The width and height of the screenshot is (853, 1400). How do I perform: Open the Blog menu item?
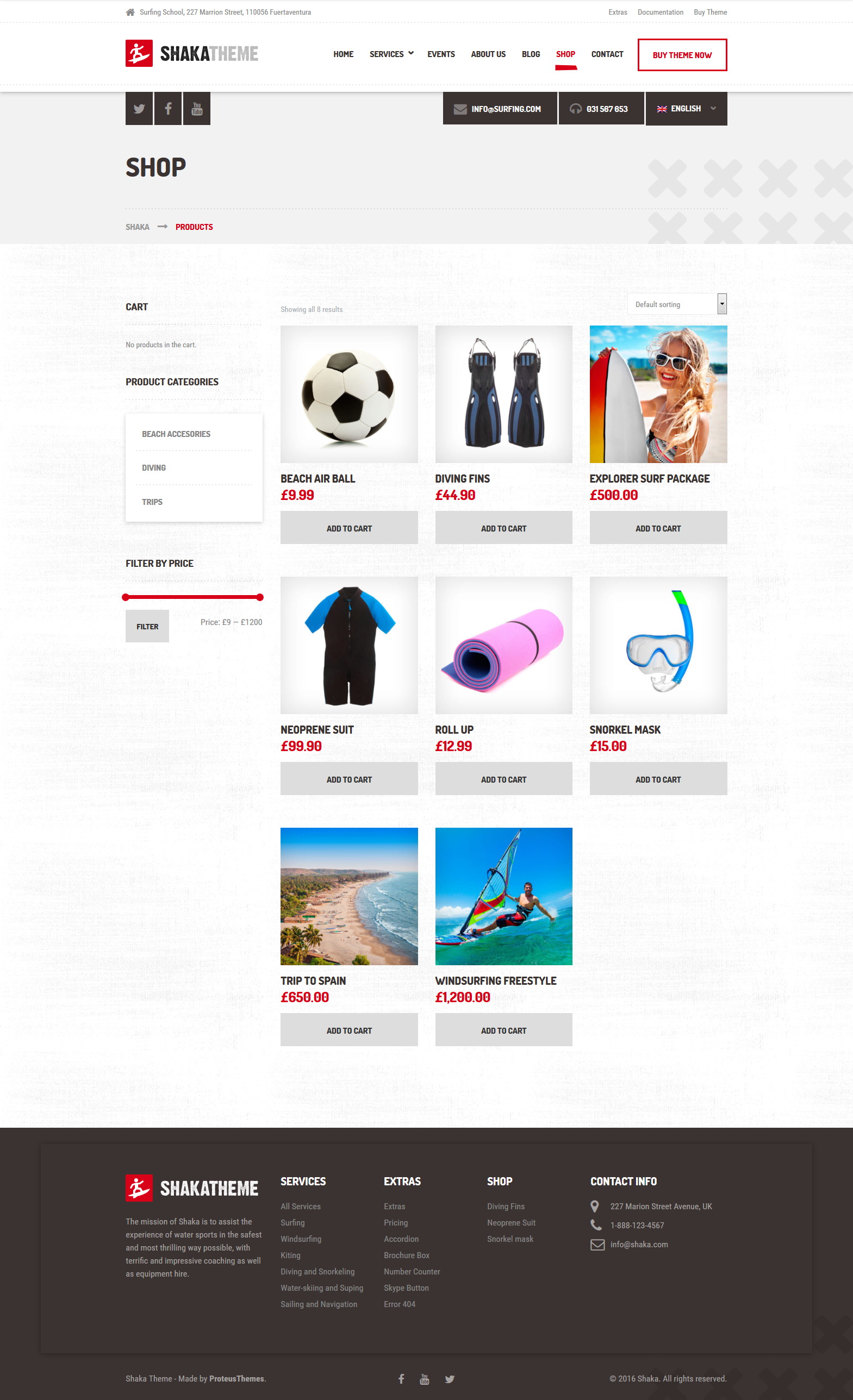click(531, 54)
